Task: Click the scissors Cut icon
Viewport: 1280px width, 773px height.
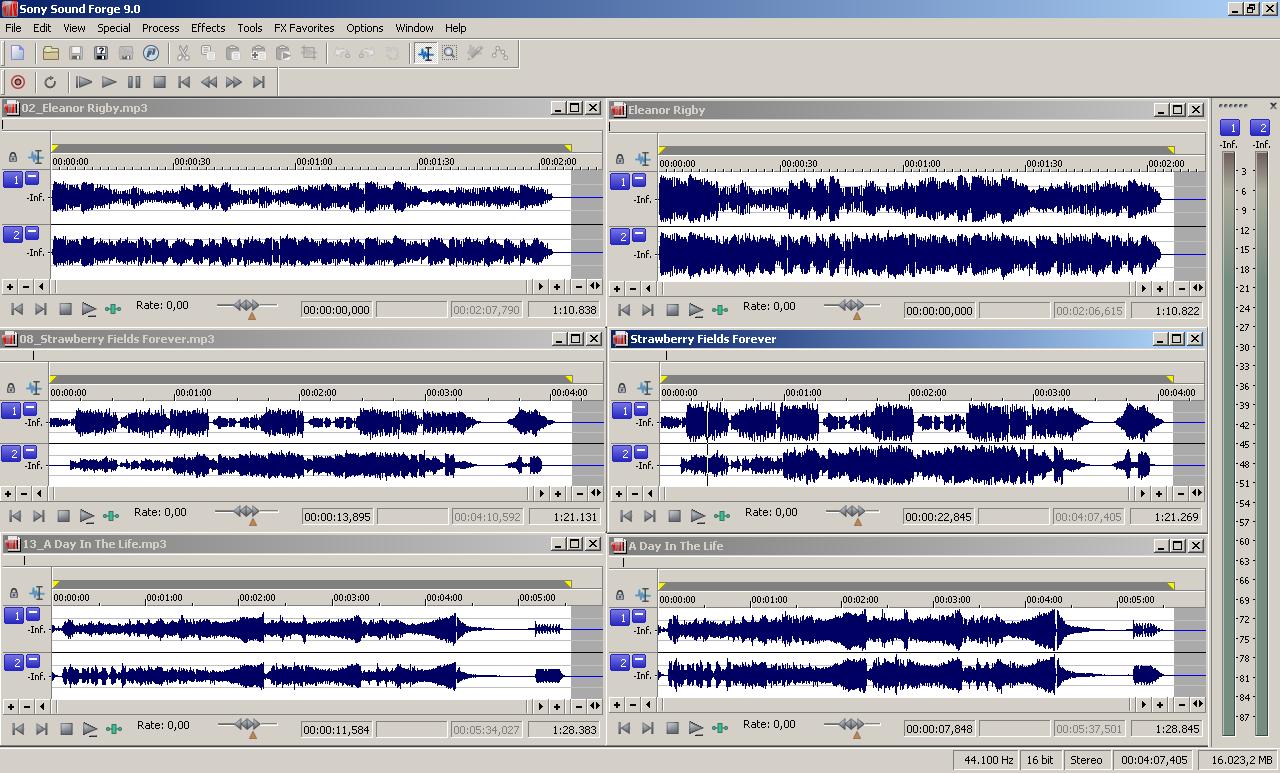Action: pyautogui.click(x=183, y=53)
